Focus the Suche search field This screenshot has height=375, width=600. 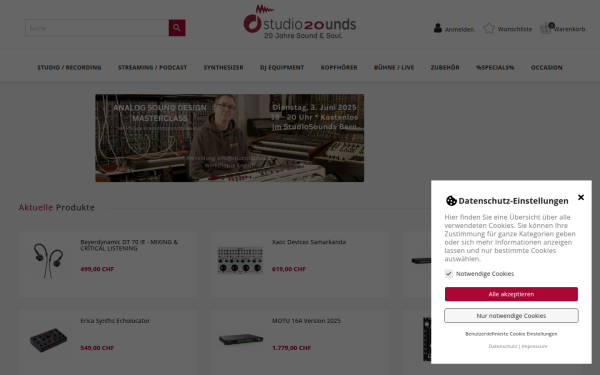click(97, 28)
